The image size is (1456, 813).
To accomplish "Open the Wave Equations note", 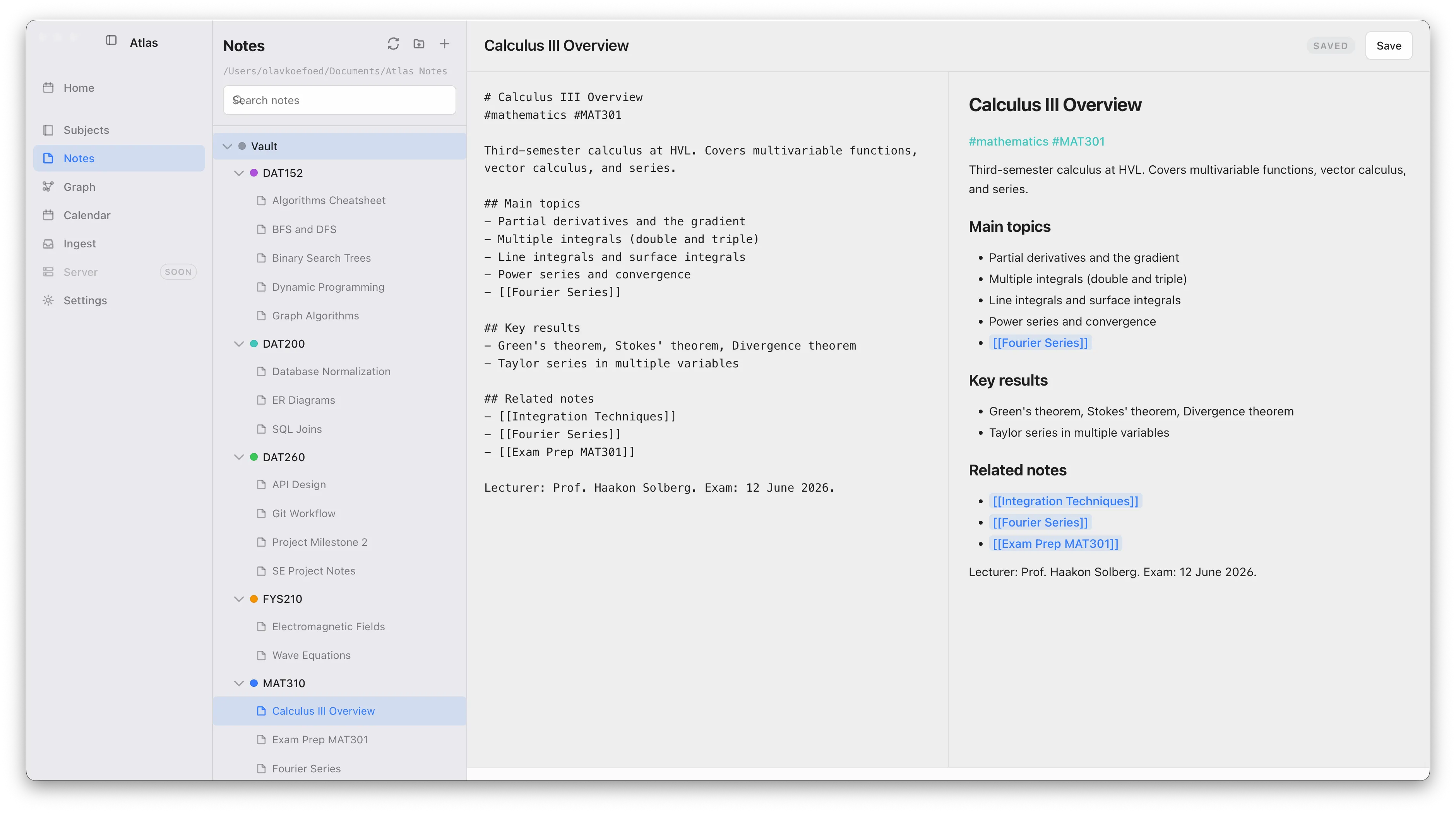I will click(x=339, y=655).
